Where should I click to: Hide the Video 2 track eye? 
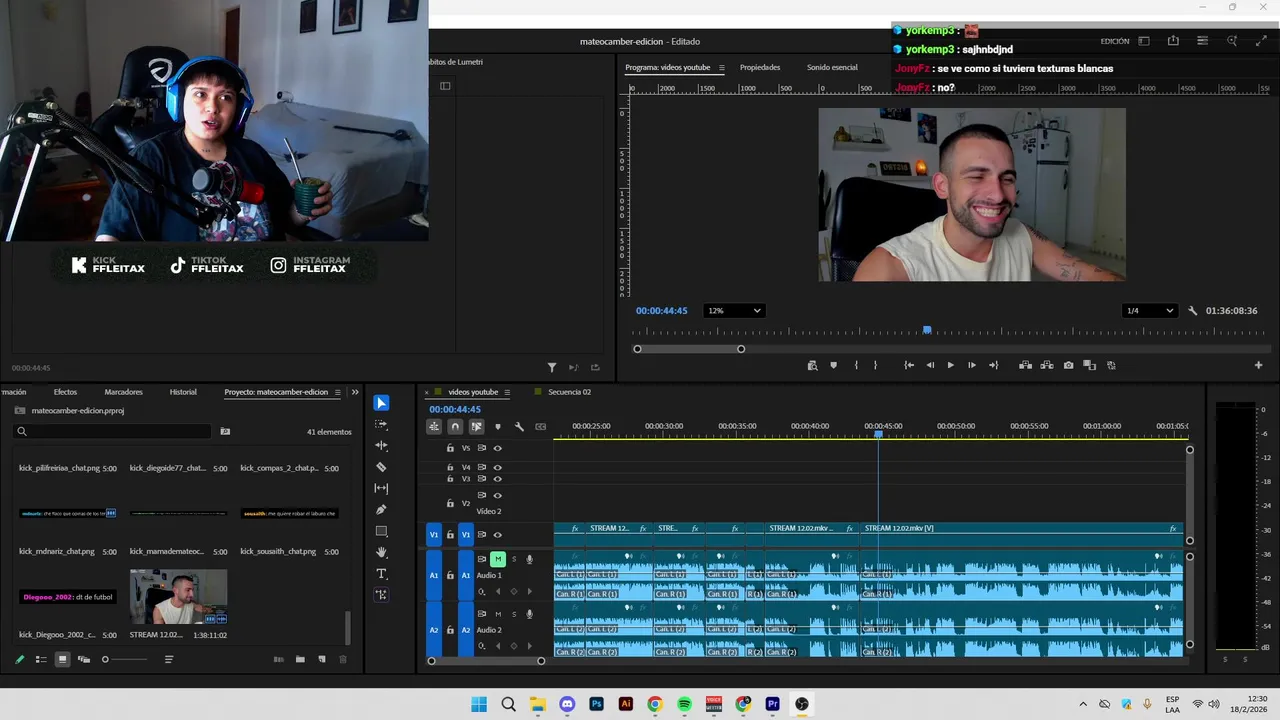pyautogui.click(x=497, y=495)
